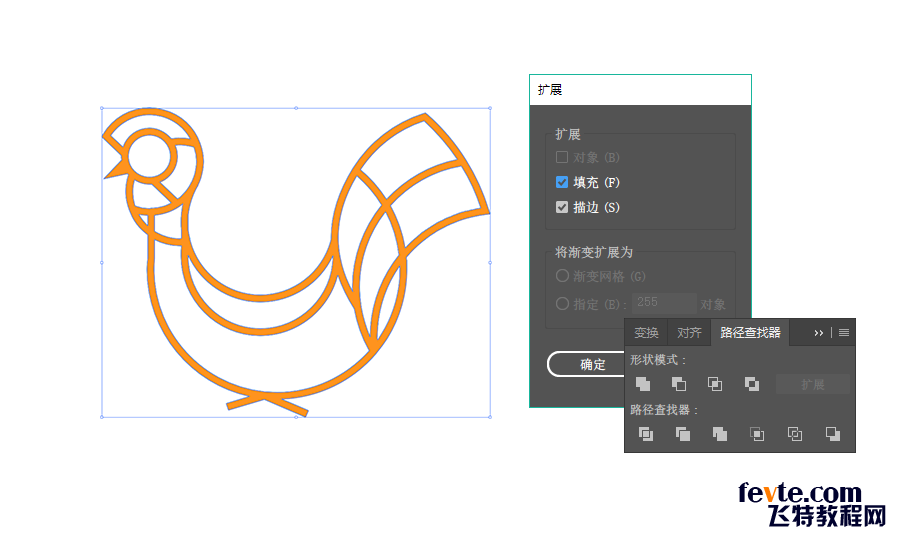The width and height of the screenshot is (900, 541).
Task: Click the 255 objects input field
Action: pyautogui.click(x=664, y=303)
